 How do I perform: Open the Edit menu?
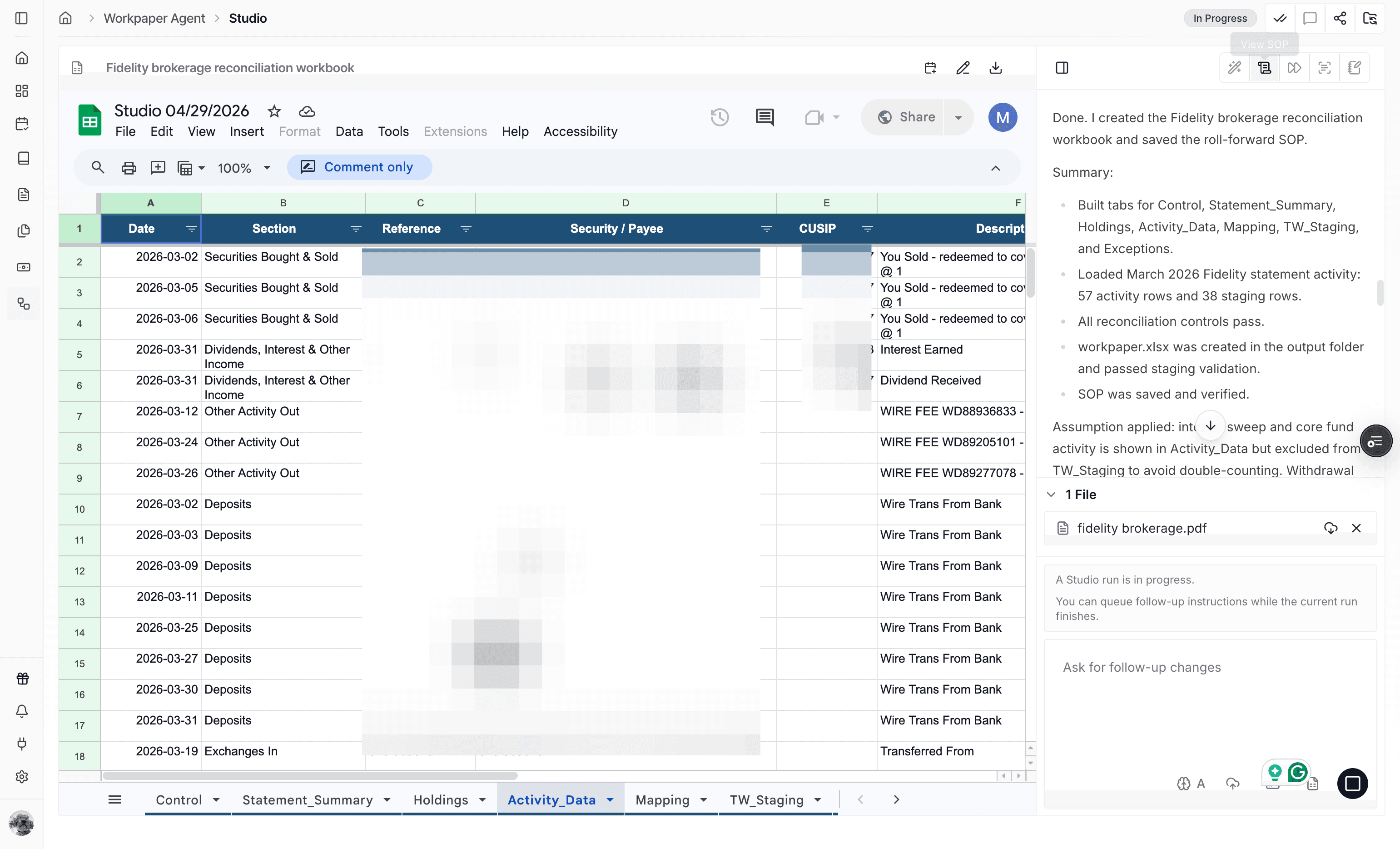point(161,131)
